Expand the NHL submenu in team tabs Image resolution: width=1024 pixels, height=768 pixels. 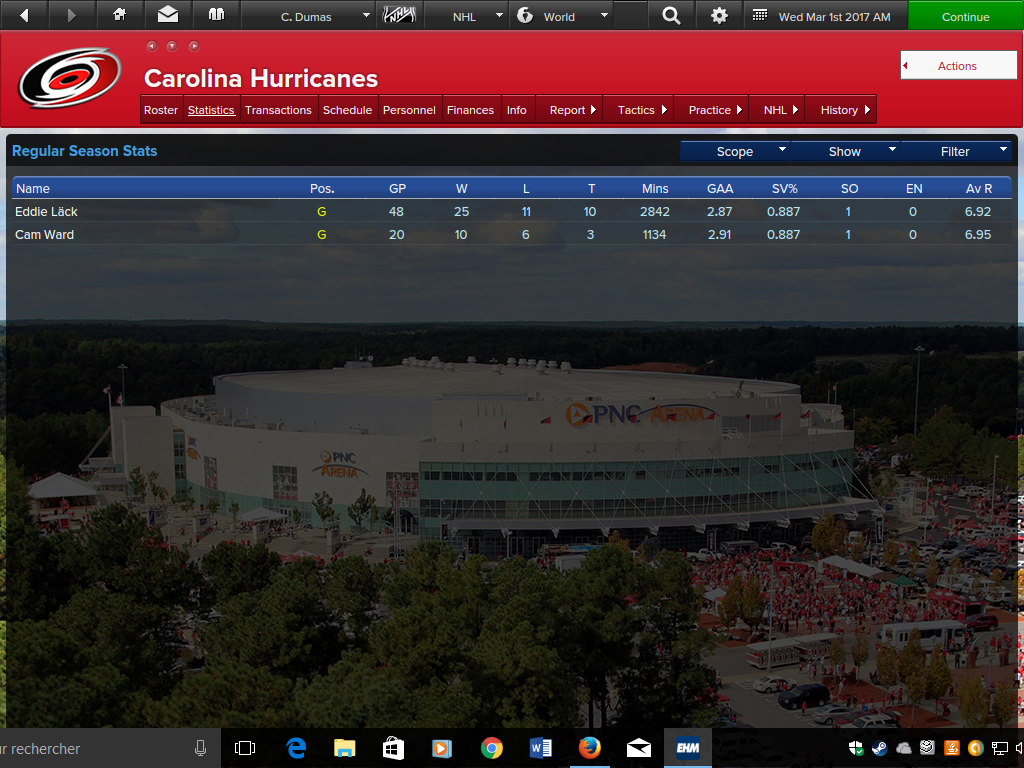(x=776, y=110)
